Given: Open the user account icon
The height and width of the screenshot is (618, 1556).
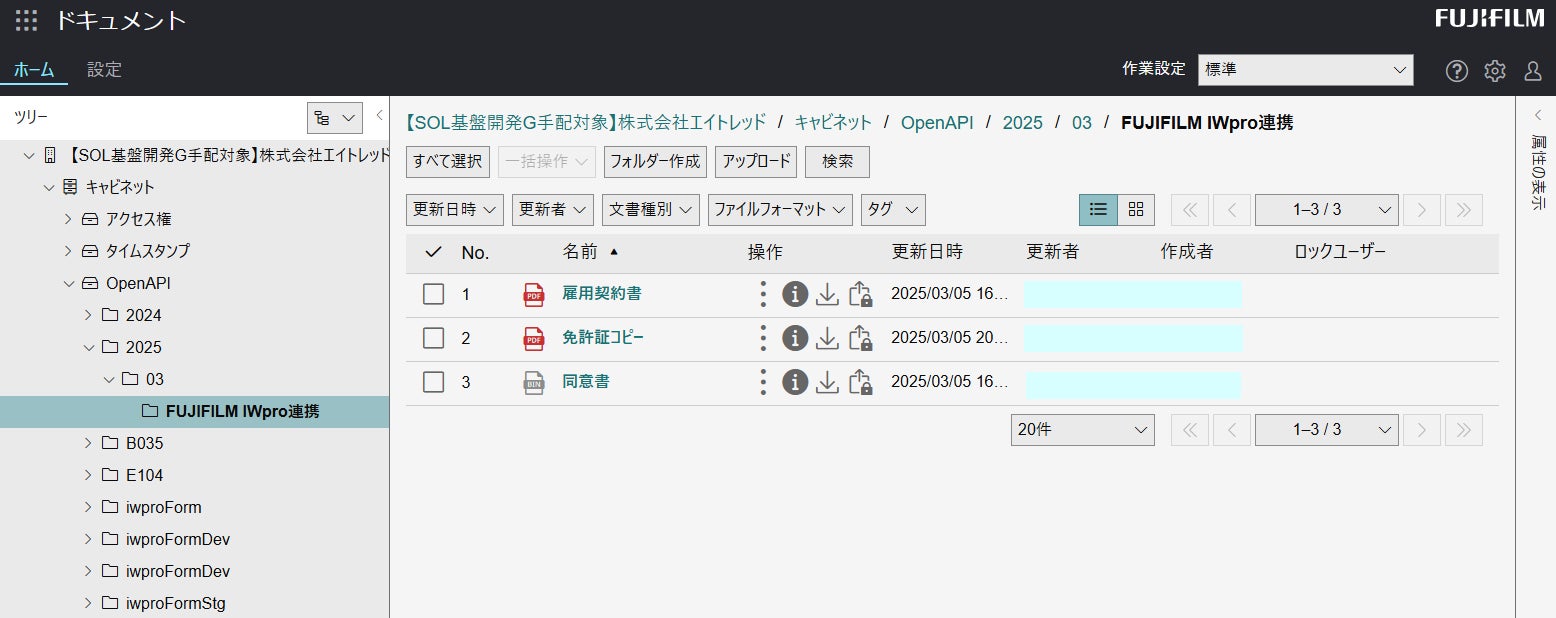Looking at the screenshot, I should 1532,71.
